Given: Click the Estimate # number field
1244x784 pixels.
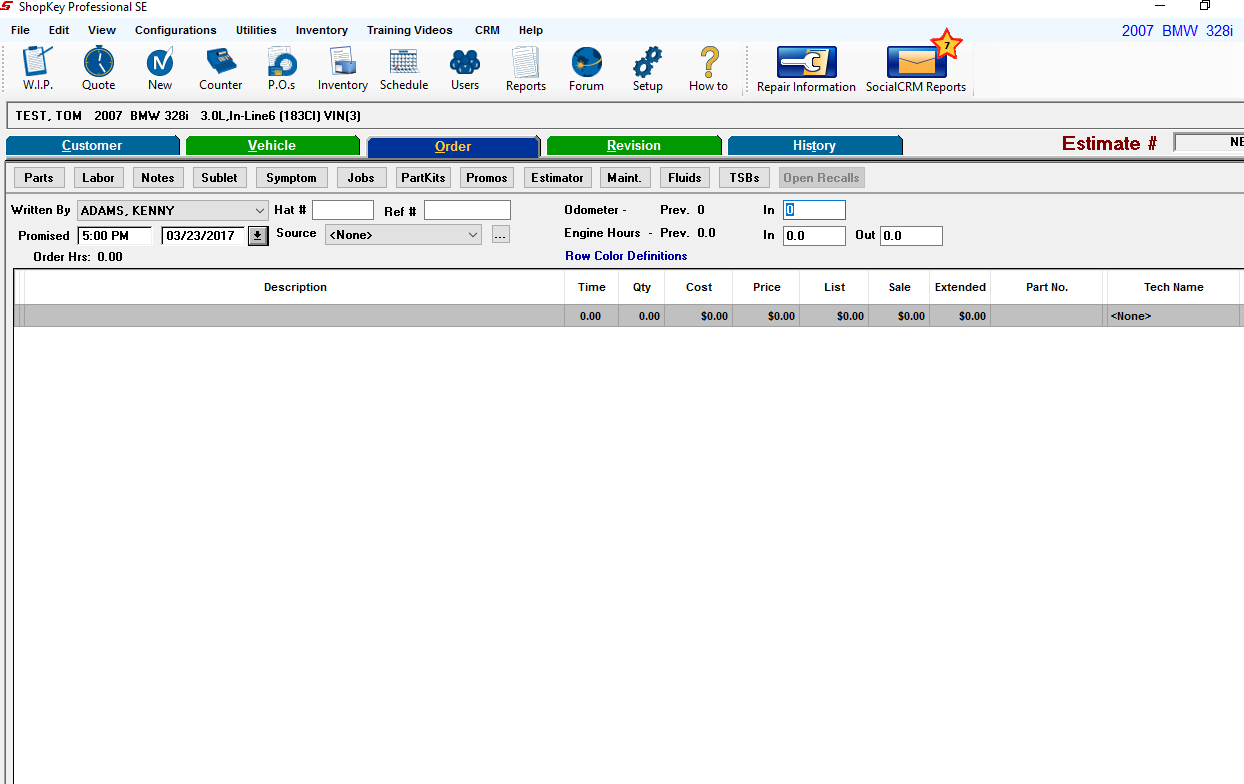Looking at the screenshot, I should click(1209, 143).
